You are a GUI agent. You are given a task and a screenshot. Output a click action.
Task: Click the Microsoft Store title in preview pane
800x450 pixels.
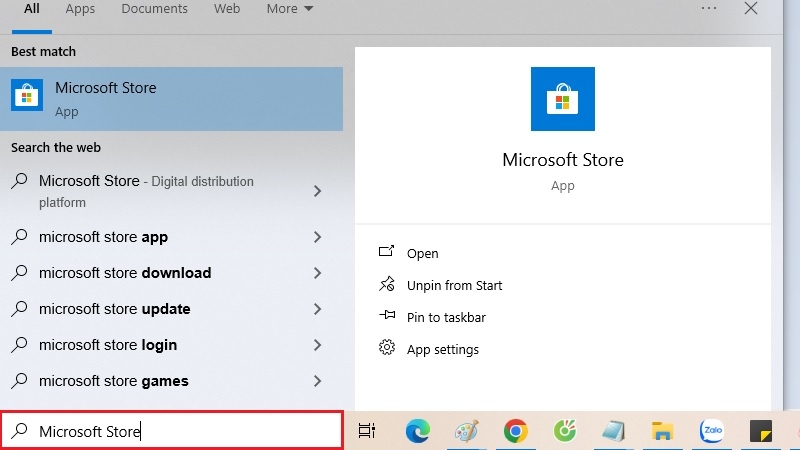click(563, 160)
